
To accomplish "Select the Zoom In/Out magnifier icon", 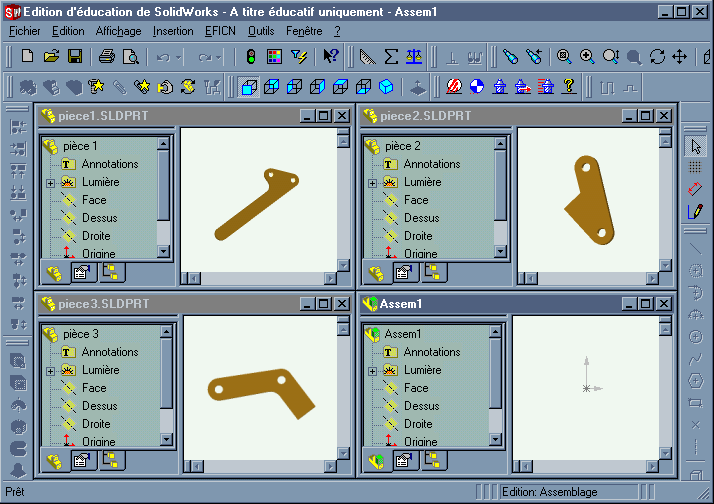I will point(611,56).
